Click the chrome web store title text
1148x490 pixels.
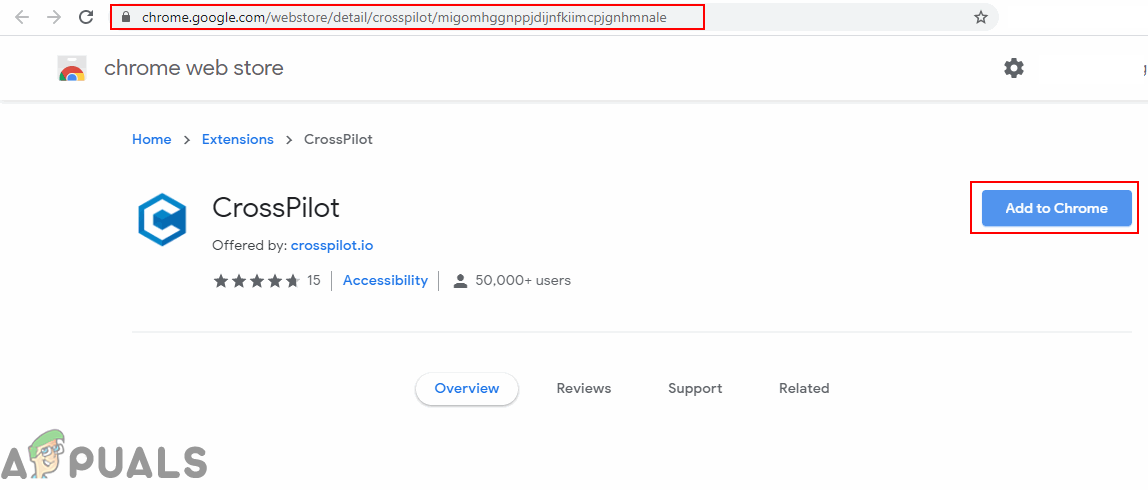[194, 68]
